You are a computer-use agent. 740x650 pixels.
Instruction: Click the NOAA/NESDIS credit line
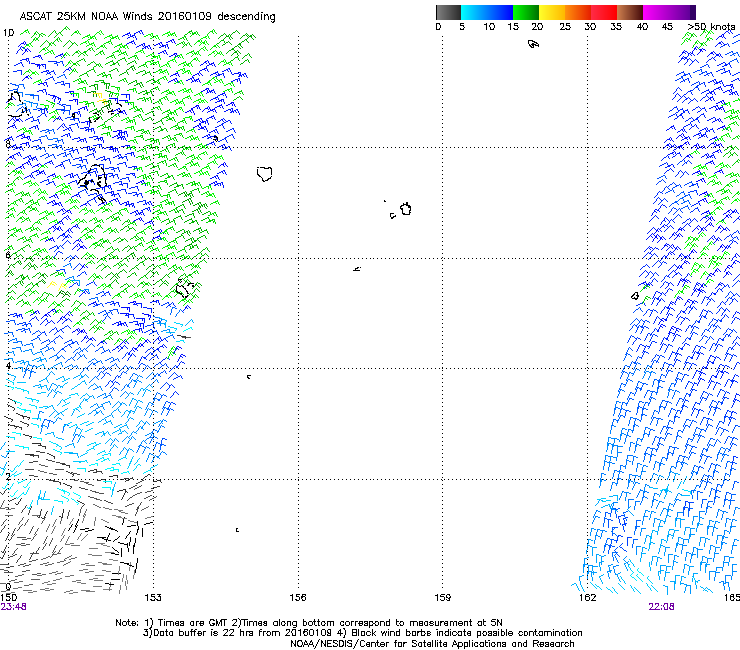(x=432, y=644)
